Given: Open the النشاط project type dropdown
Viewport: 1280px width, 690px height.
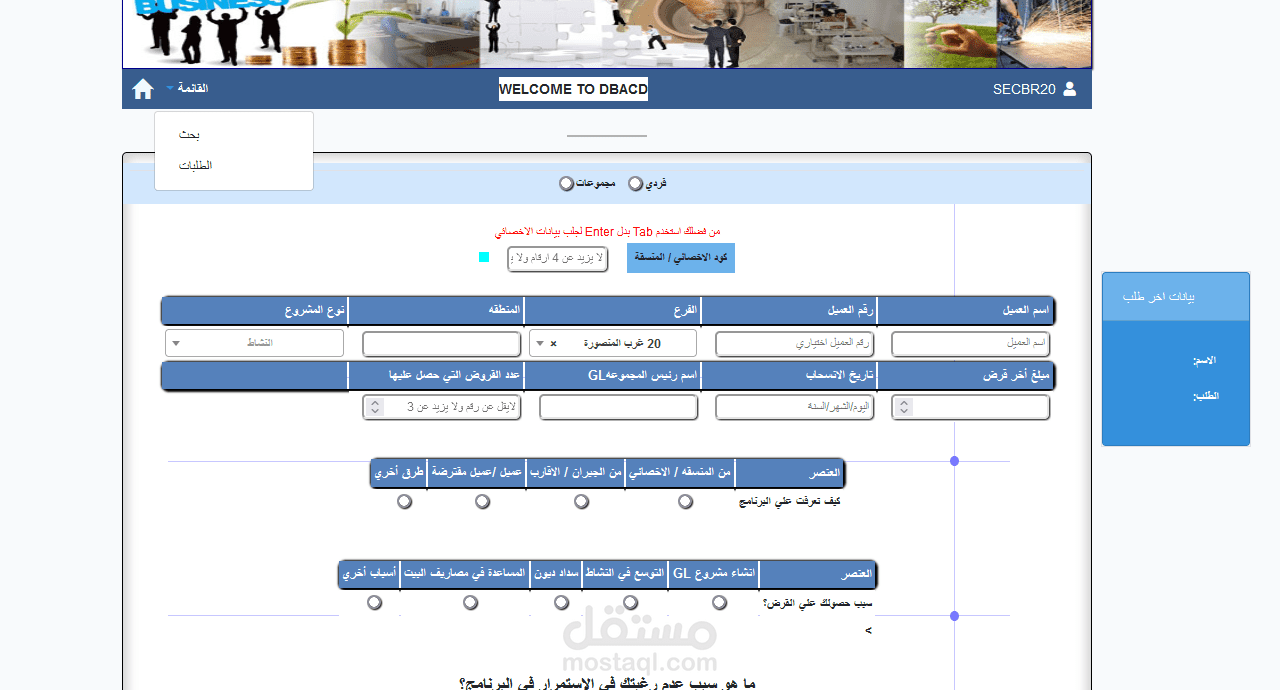Looking at the screenshot, I should click(255, 343).
